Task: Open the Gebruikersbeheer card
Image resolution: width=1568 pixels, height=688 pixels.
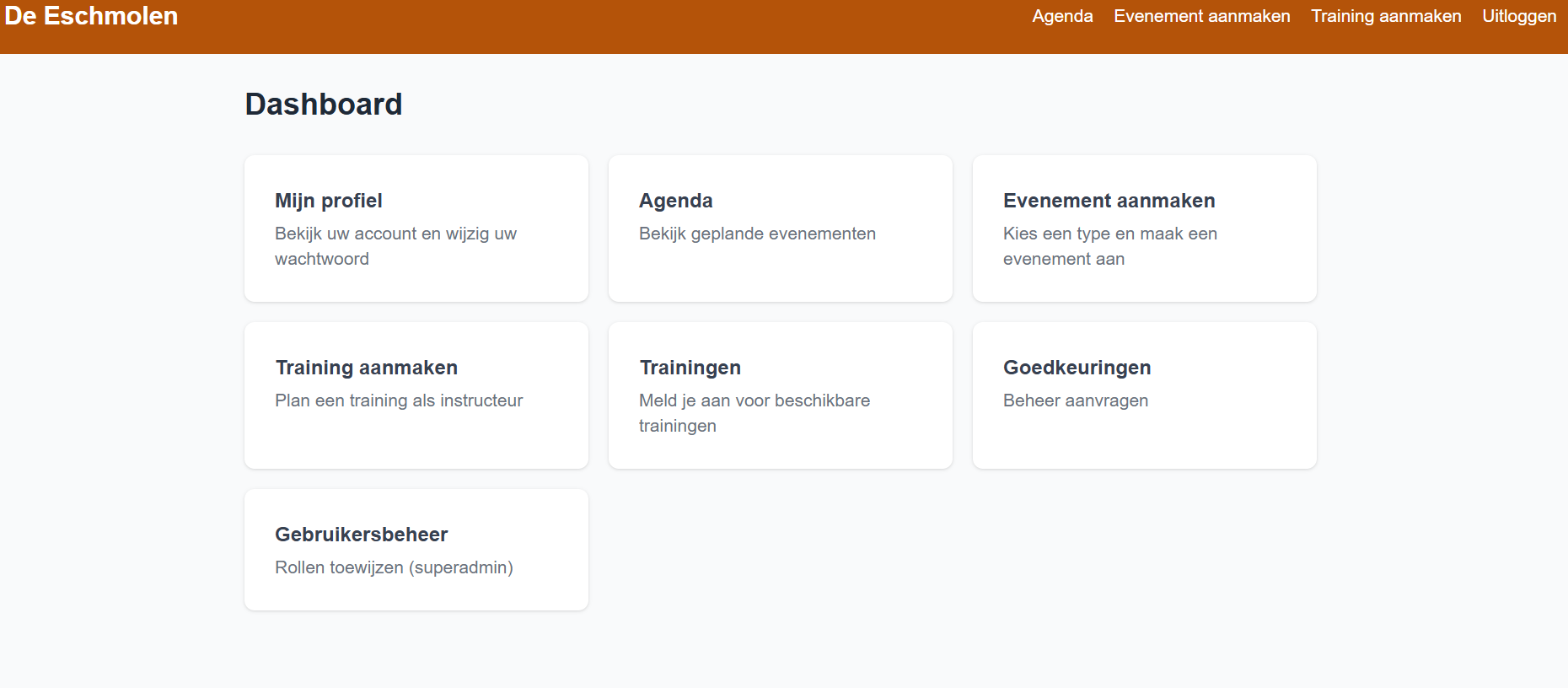Action: pyautogui.click(x=416, y=550)
